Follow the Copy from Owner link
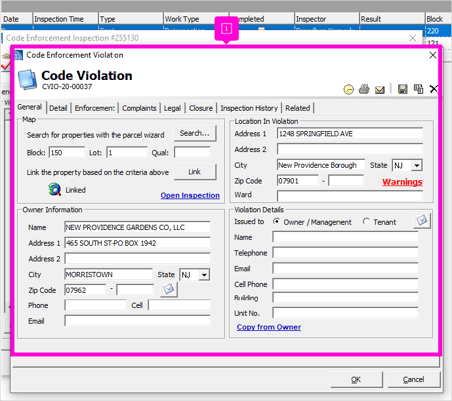The height and width of the screenshot is (401, 452). click(x=269, y=327)
